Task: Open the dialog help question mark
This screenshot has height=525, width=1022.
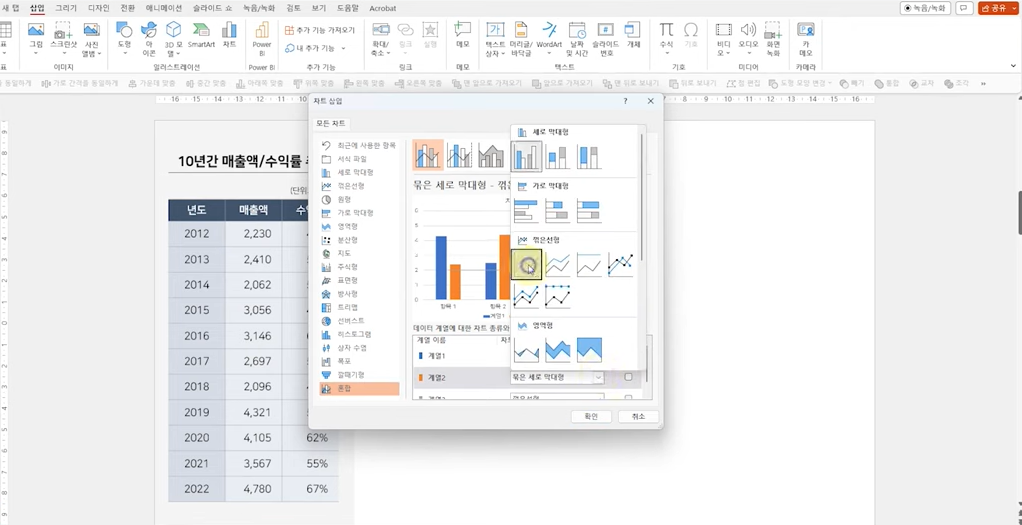Action: (625, 101)
